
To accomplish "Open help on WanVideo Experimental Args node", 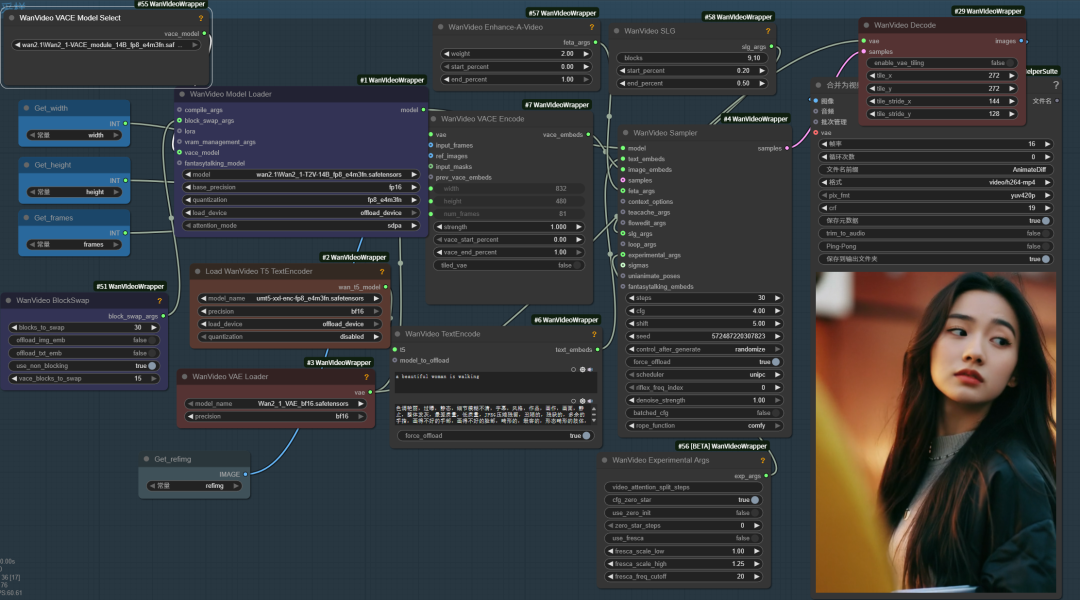I will click(762, 460).
